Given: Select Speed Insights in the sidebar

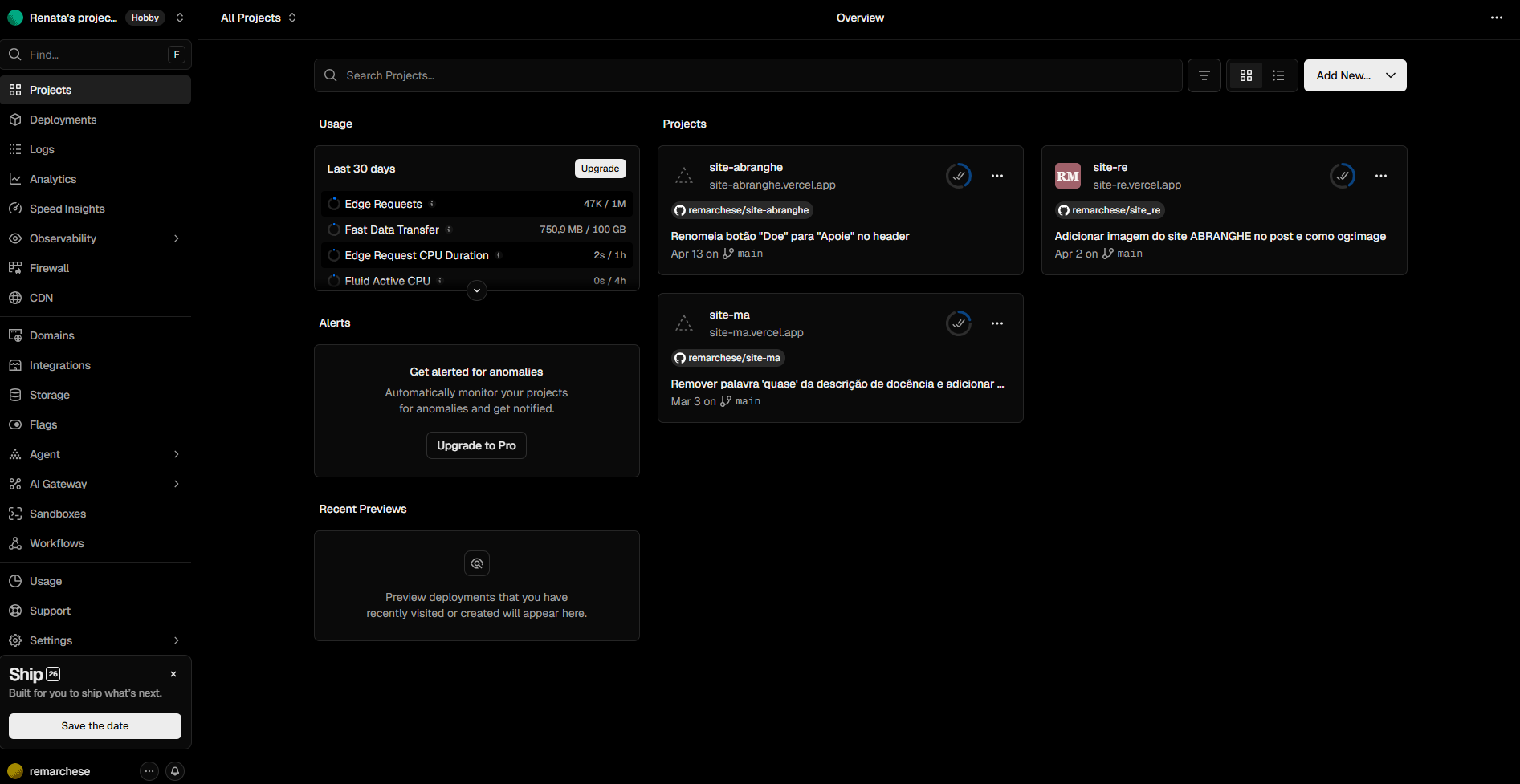Looking at the screenshot, I should point(67,208).
